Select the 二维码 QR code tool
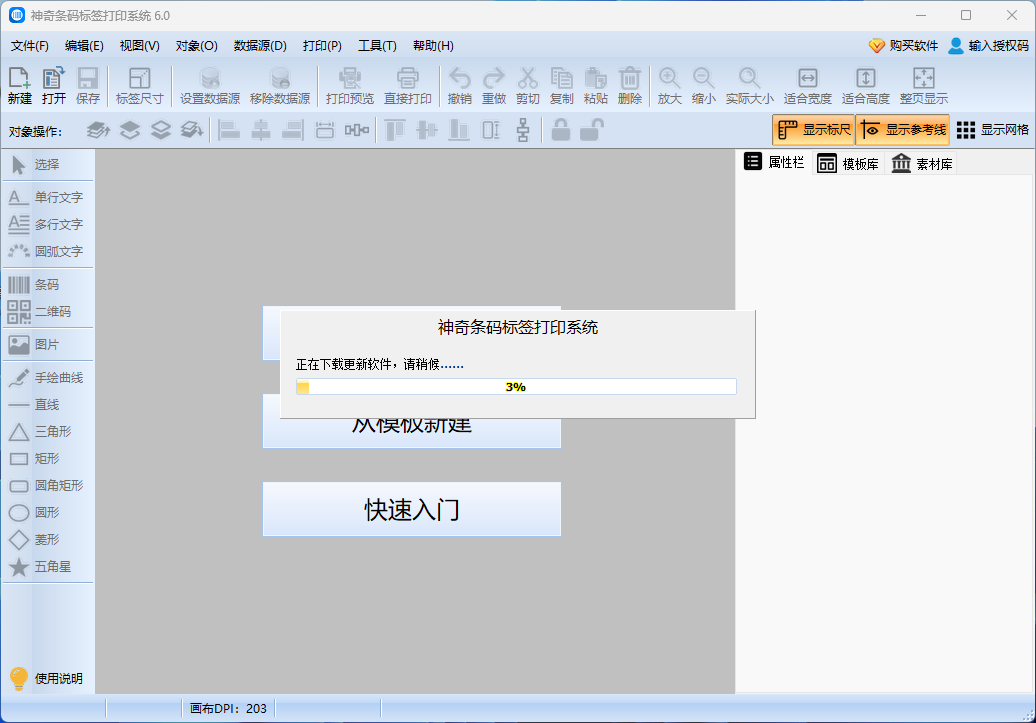Image resolution: width=1036 pixels, height=723 pixels. click(48, 311)
